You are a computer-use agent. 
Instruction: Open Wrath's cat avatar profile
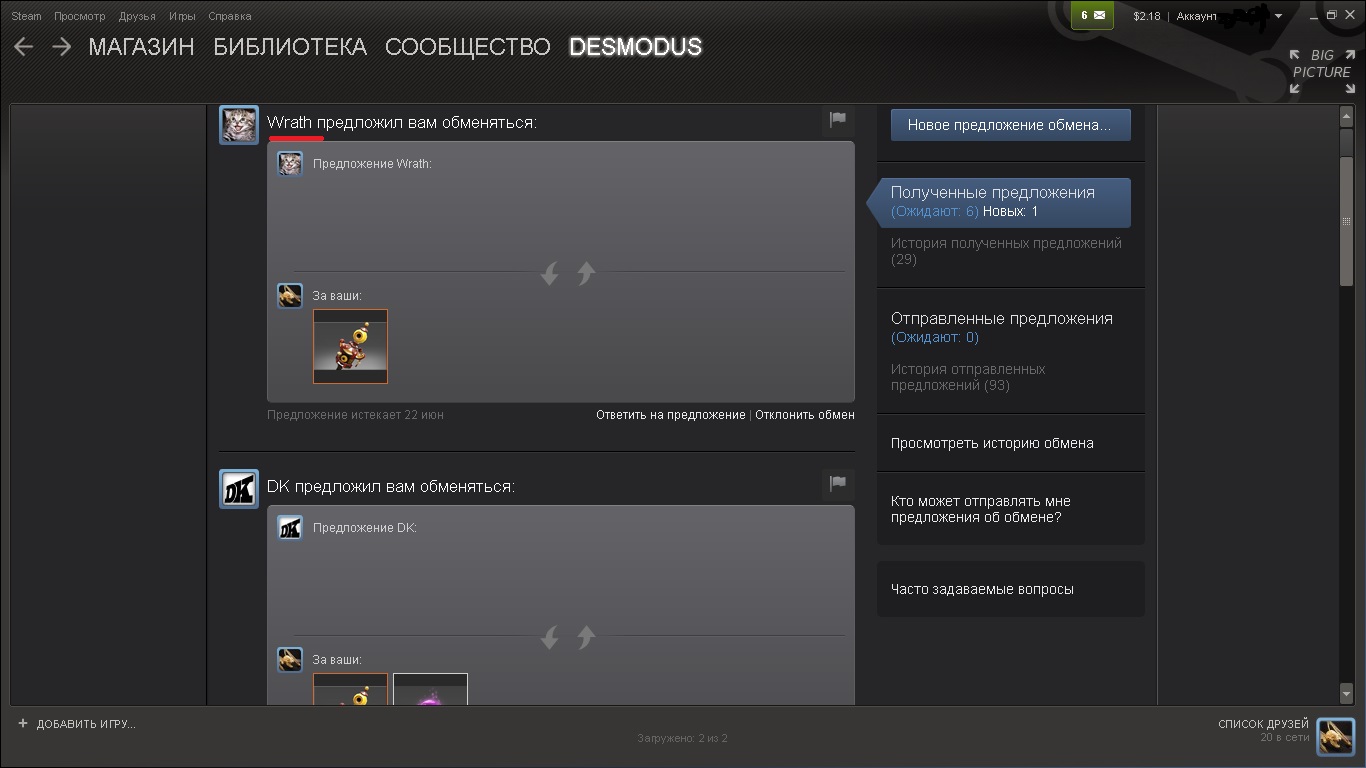(239, 125)
